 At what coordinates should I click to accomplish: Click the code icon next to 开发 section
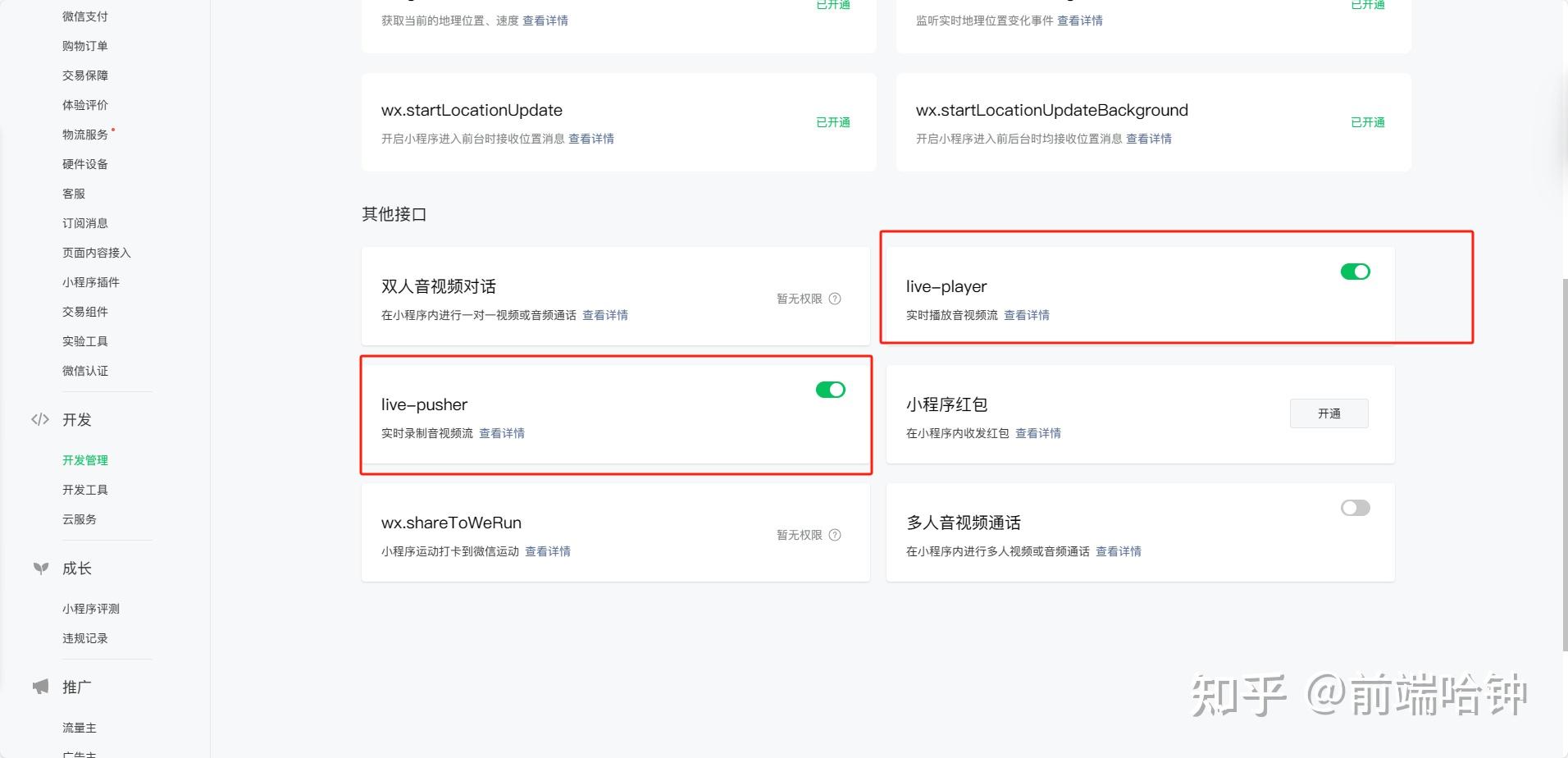tap(40, 419)
